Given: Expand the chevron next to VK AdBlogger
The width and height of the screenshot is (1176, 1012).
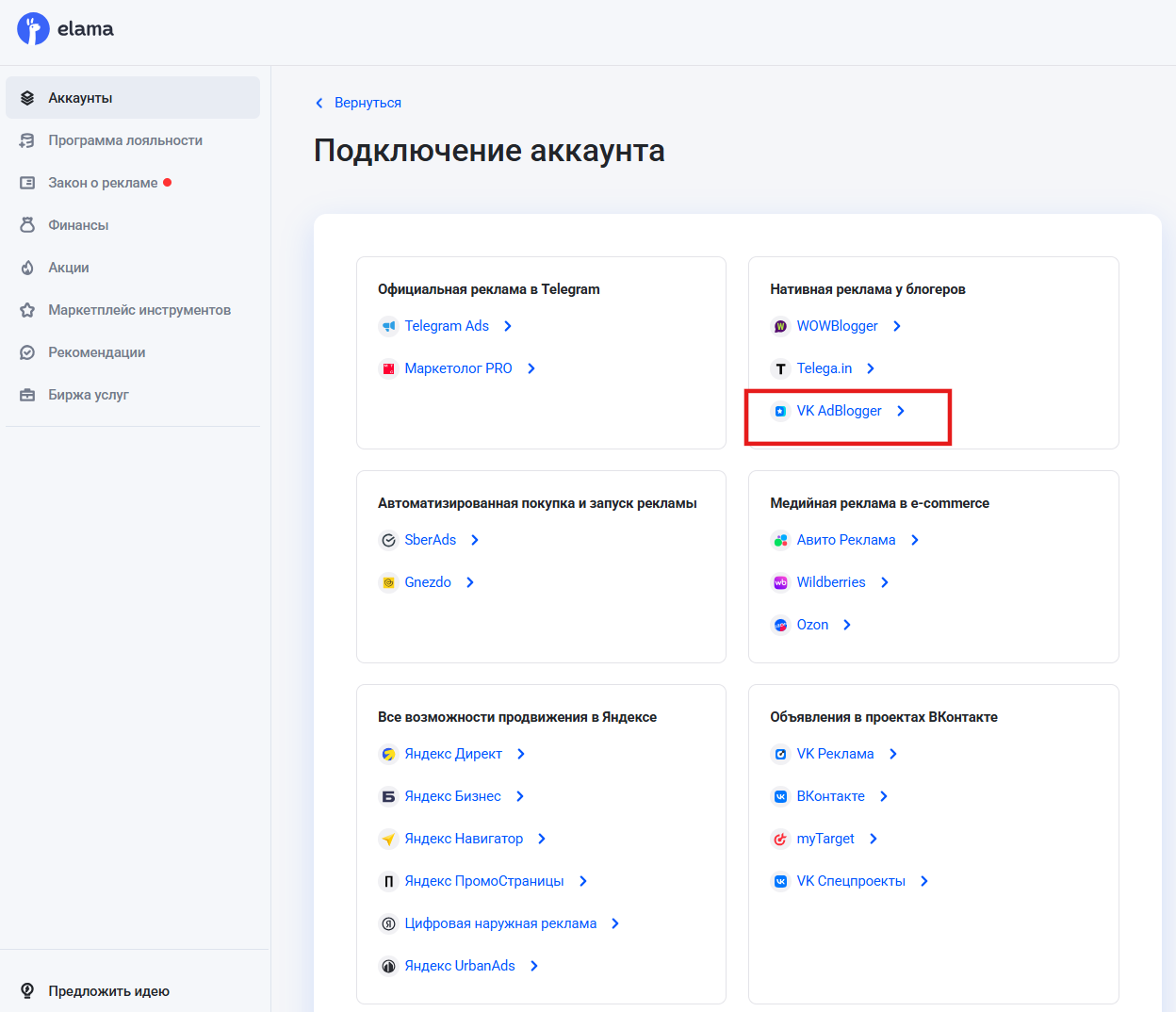Looking at the screenshot, I should pyautogui.click(x=901, y=411).
